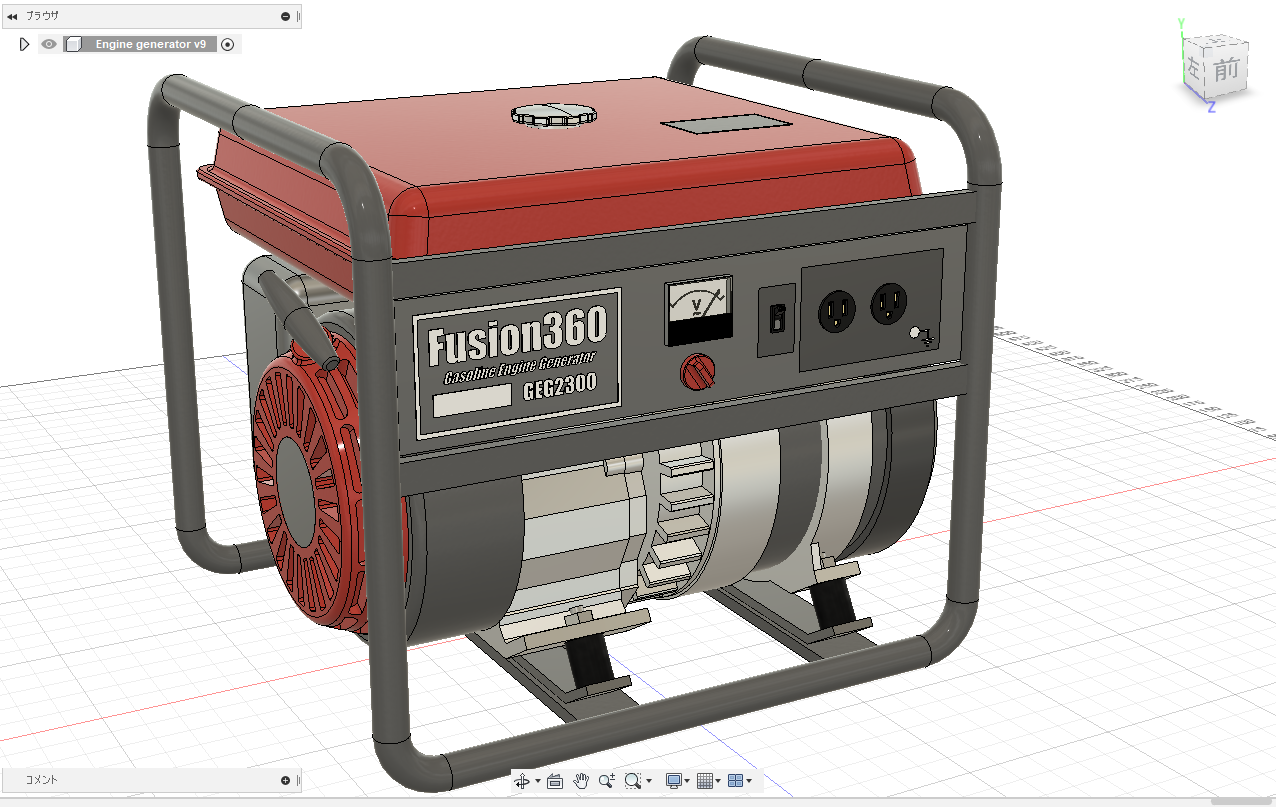
Task: Collapse the ブラウザ panel with double-arrow
Action: pos(12,16)
